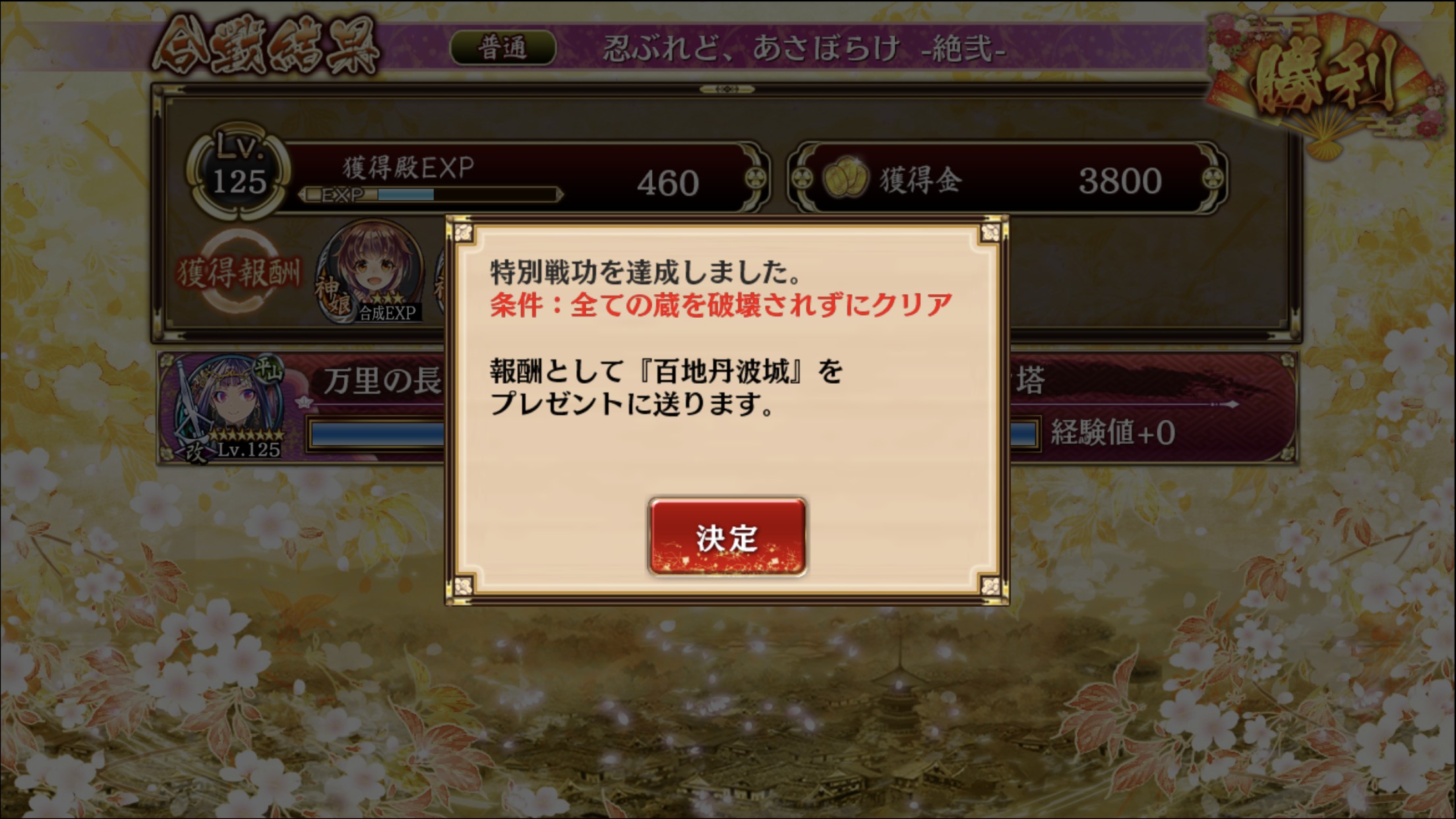This screenshot has height=819, width=1456.
Task: Click the Lv.125 label under portrait
Action: (x=249, y=450)
